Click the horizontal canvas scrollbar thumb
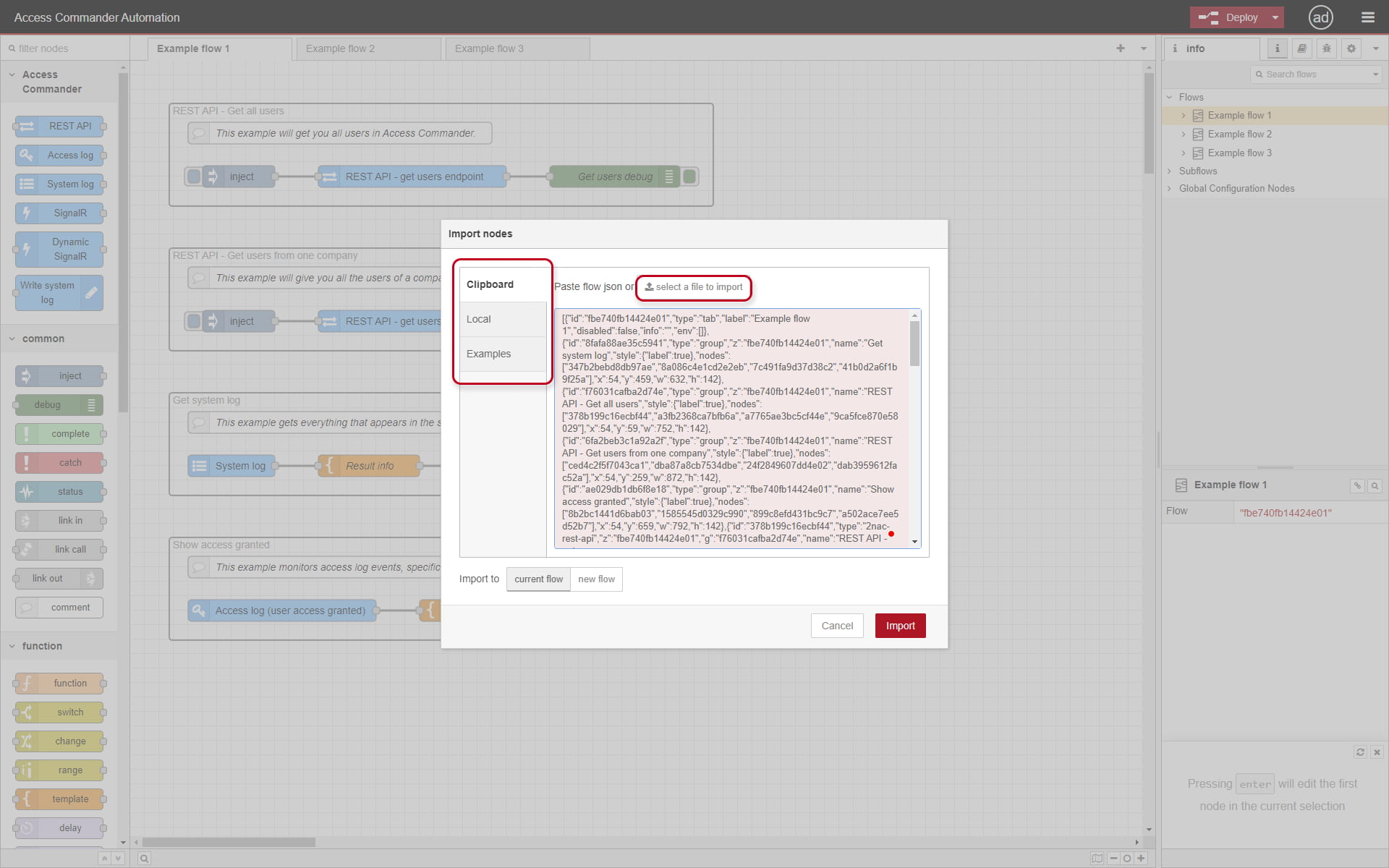The image size is (1389, 868). [229, 842]
